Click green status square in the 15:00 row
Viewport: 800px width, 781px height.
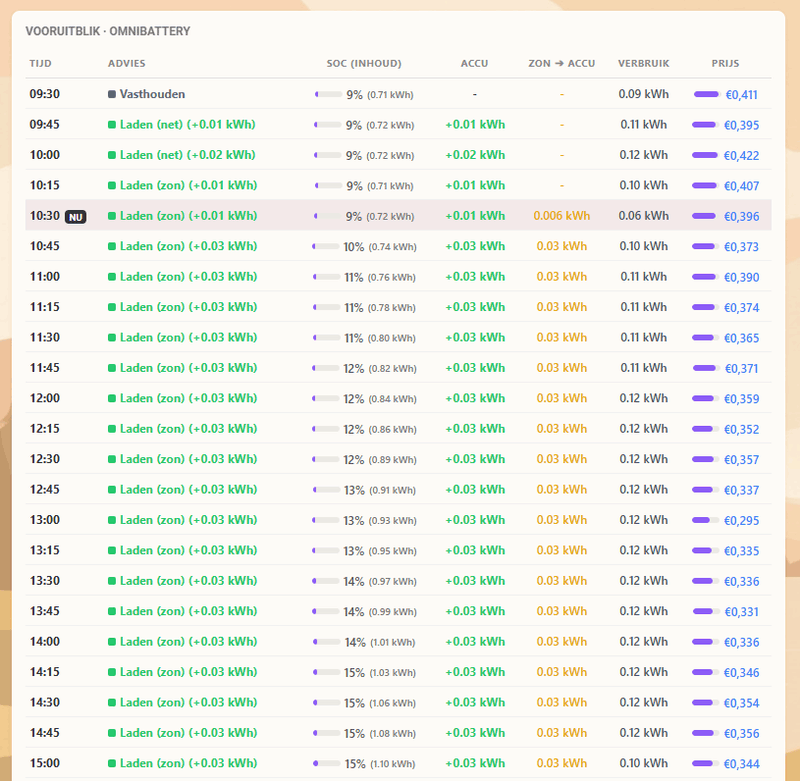(x=112, y=763)
